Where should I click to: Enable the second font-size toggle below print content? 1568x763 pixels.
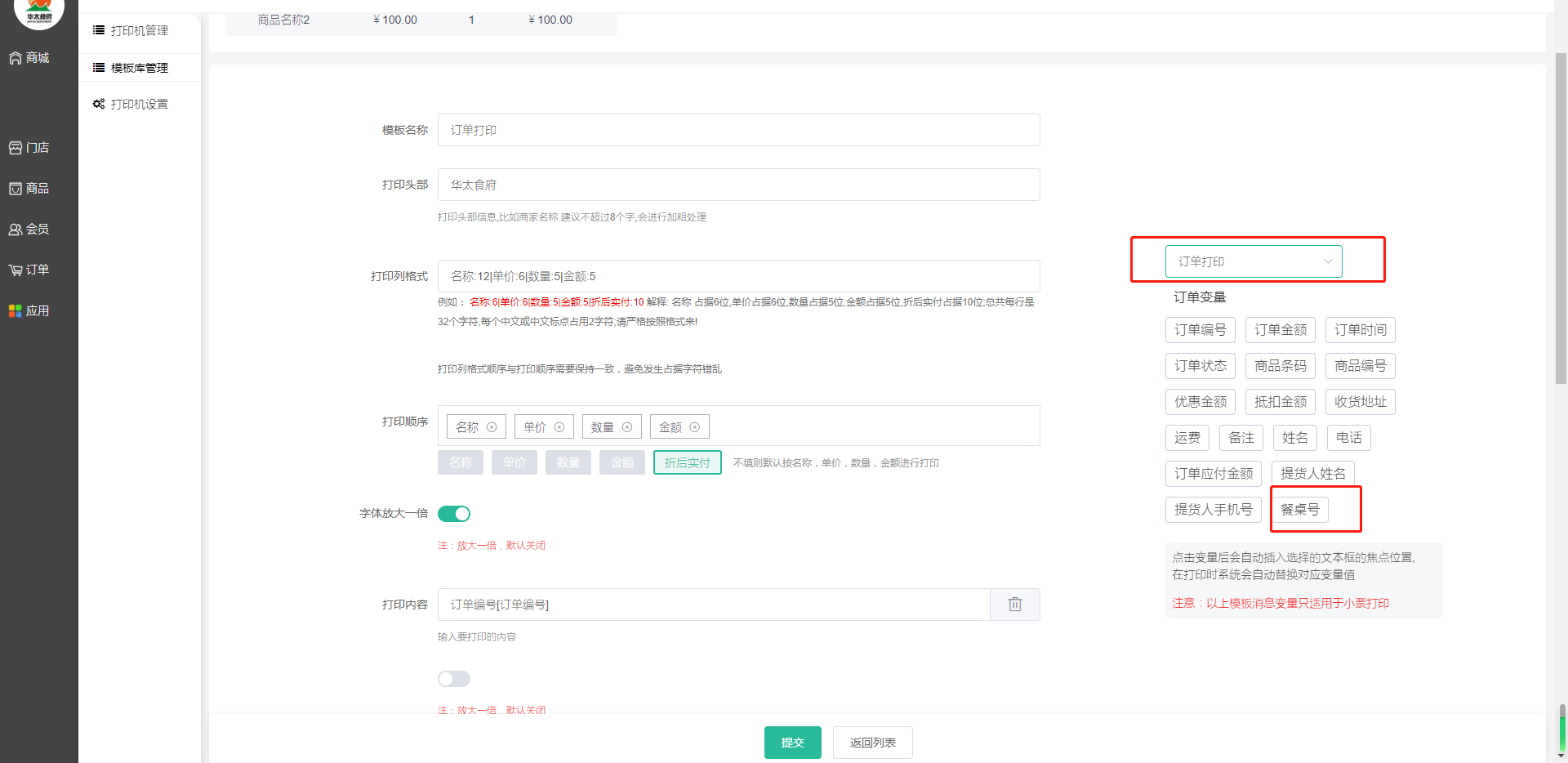point(454,679)
